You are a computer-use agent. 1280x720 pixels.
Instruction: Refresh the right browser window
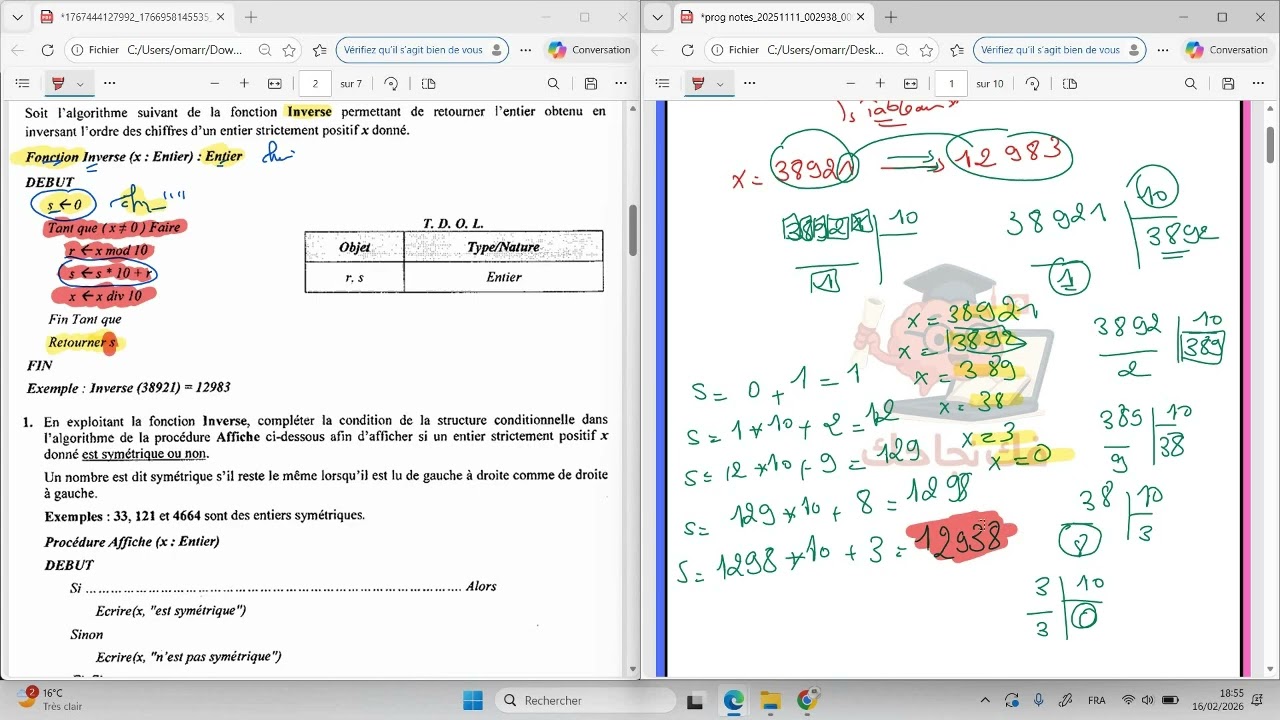click(x=687, y=50)
